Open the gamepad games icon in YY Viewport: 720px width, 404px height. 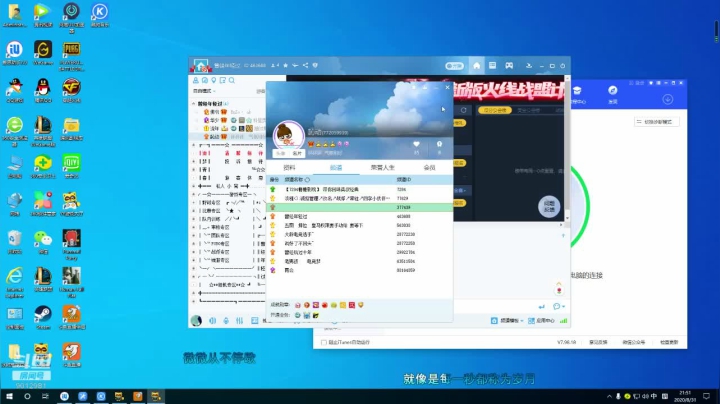(509, 66)
